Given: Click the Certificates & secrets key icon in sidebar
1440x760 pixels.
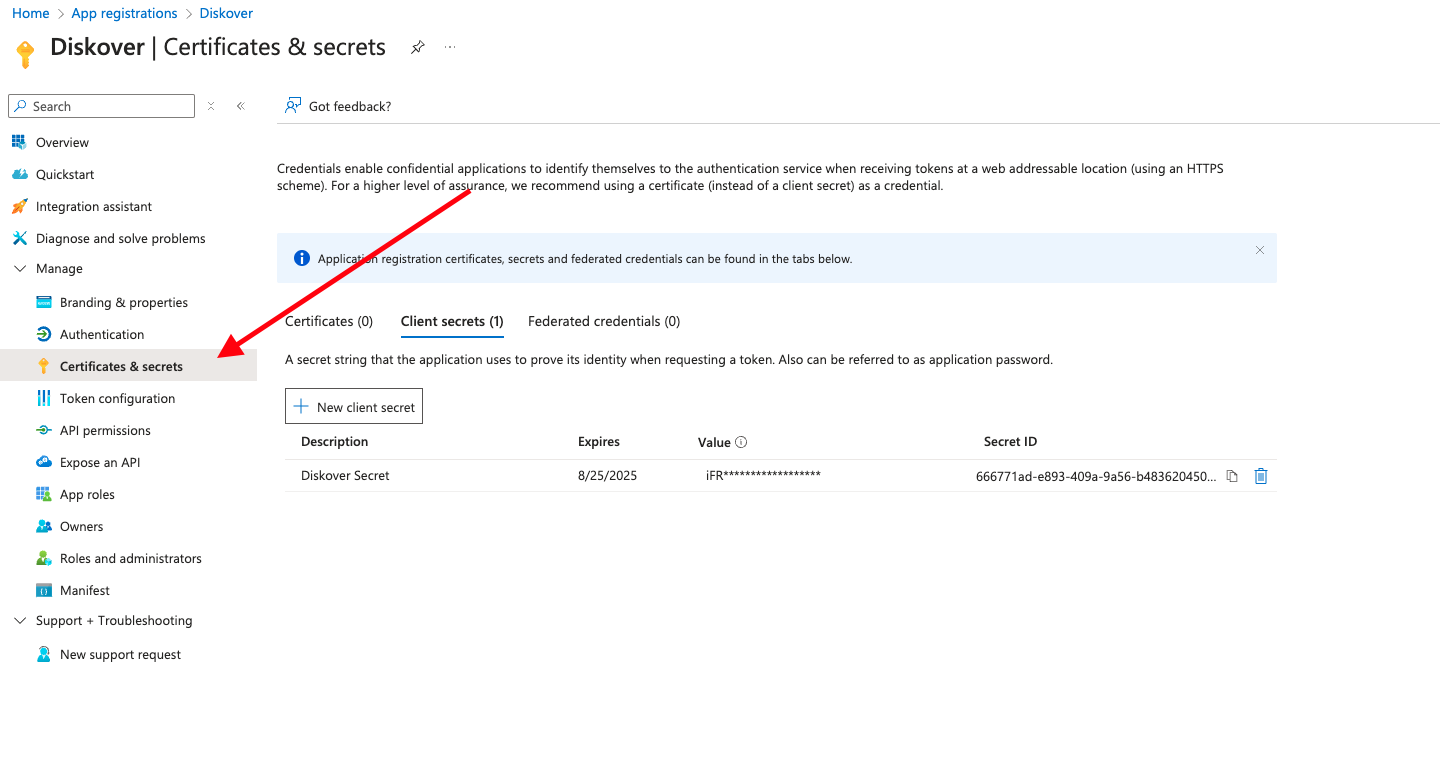Looking at the screenshot, I should 43,366.
